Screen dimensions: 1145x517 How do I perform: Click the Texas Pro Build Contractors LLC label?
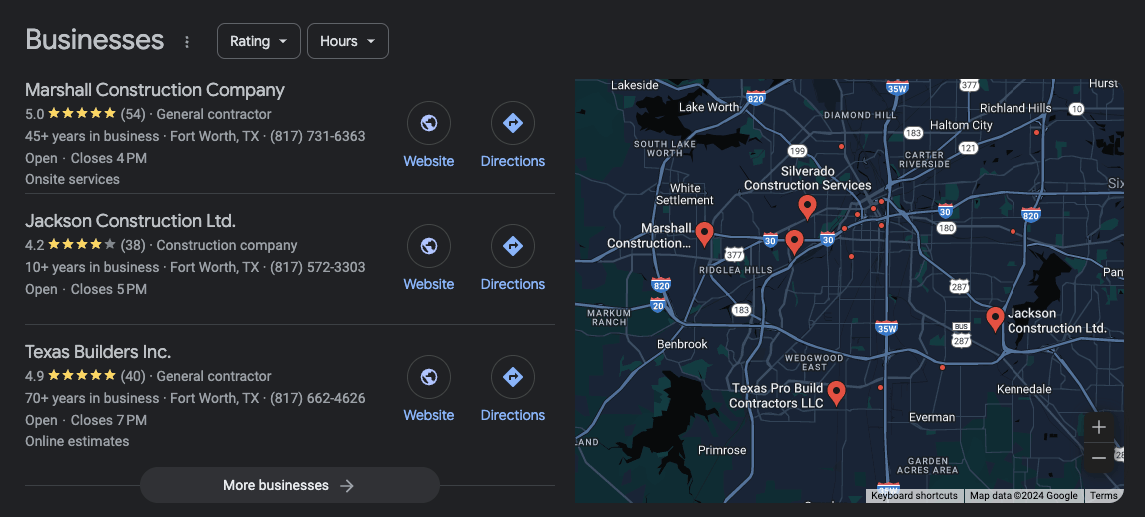tap(777, 395)
